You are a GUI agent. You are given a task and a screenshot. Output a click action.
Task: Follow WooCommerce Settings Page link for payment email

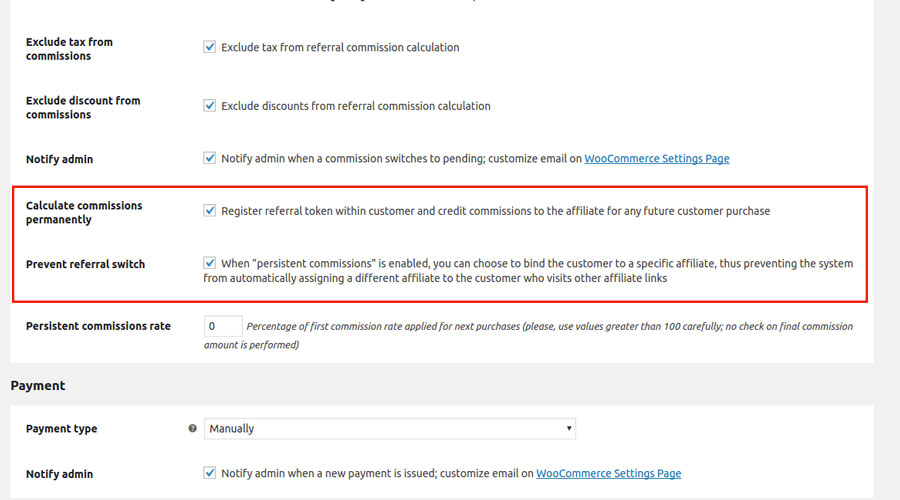point(608,474)
